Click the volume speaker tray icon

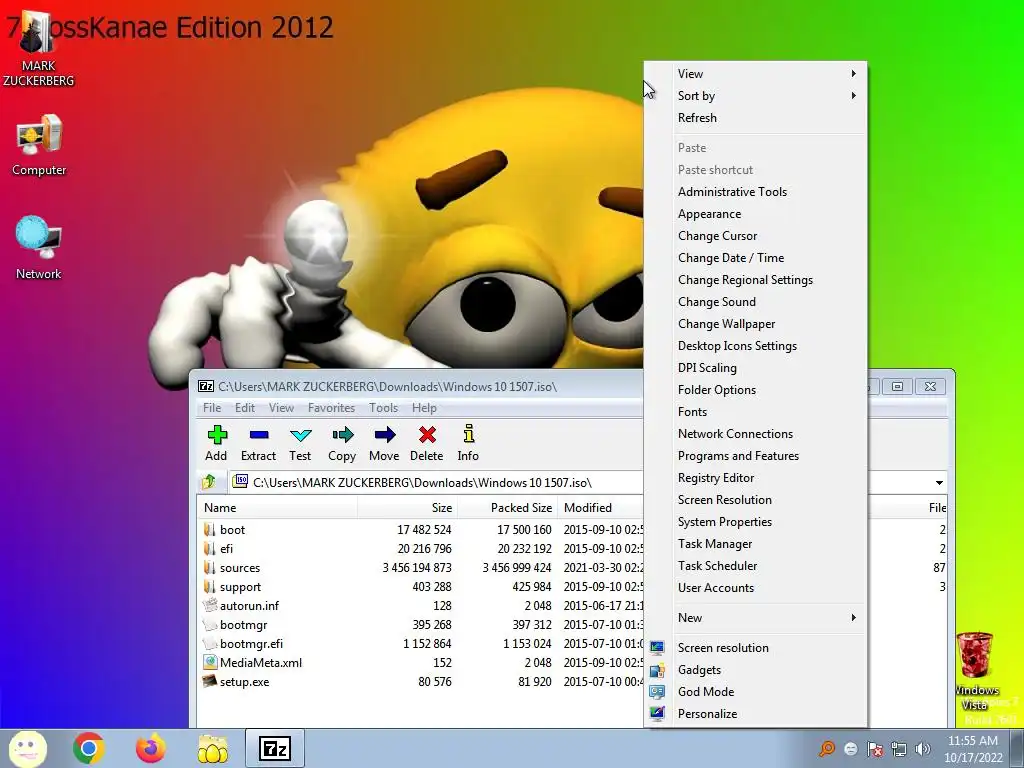tap(923, 748)
